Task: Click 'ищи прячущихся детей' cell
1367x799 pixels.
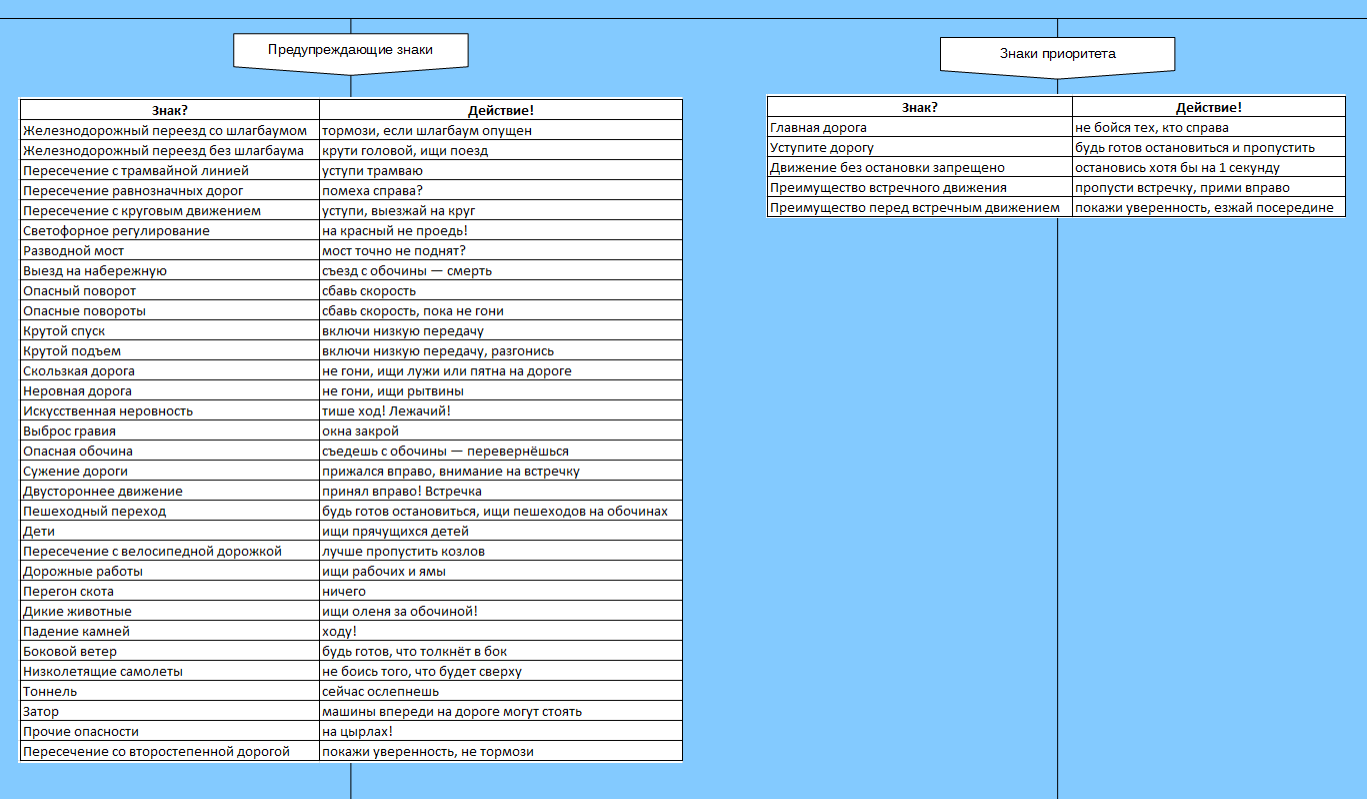Action: click(500, 531)
